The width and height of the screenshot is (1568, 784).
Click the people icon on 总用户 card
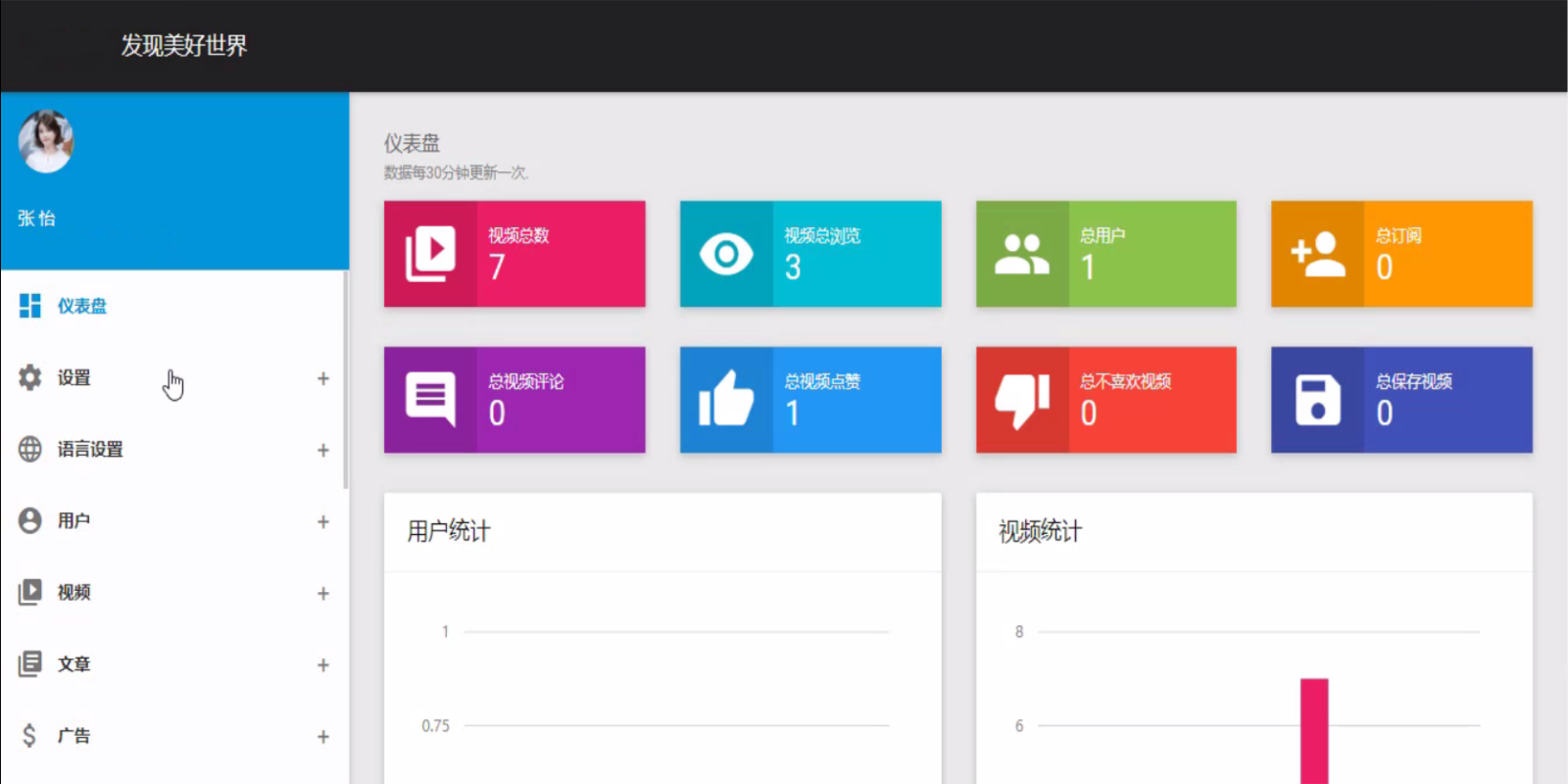[1022, 255]
